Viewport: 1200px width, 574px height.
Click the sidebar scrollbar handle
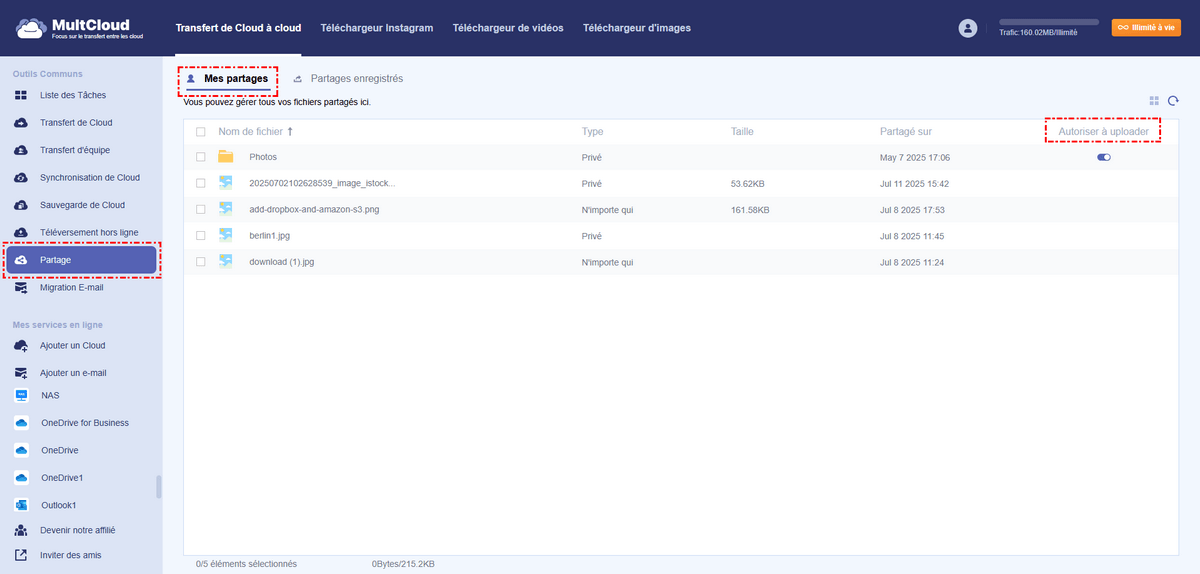pos(158,487)
